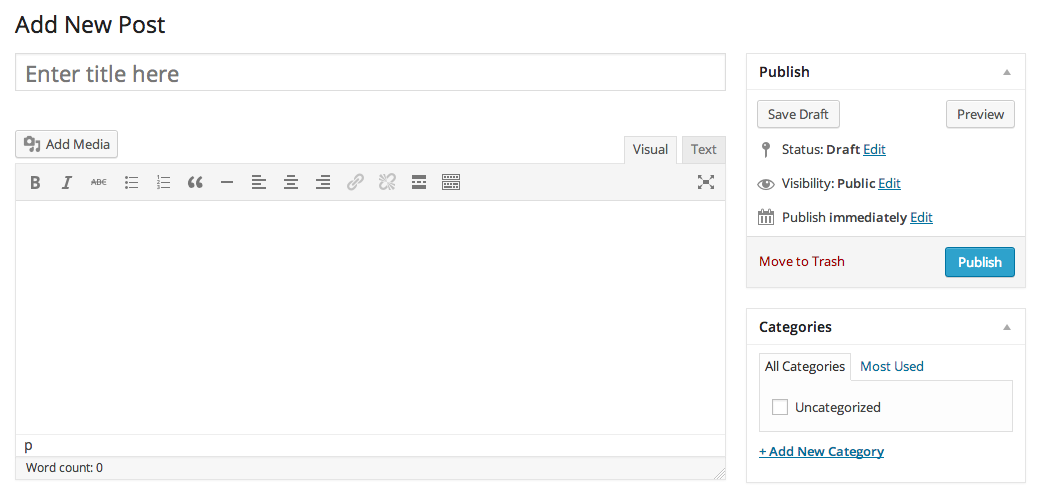Collapse the Categories panel
The width and height of the screenshot is (1042, 498).
pos(1007,327)
